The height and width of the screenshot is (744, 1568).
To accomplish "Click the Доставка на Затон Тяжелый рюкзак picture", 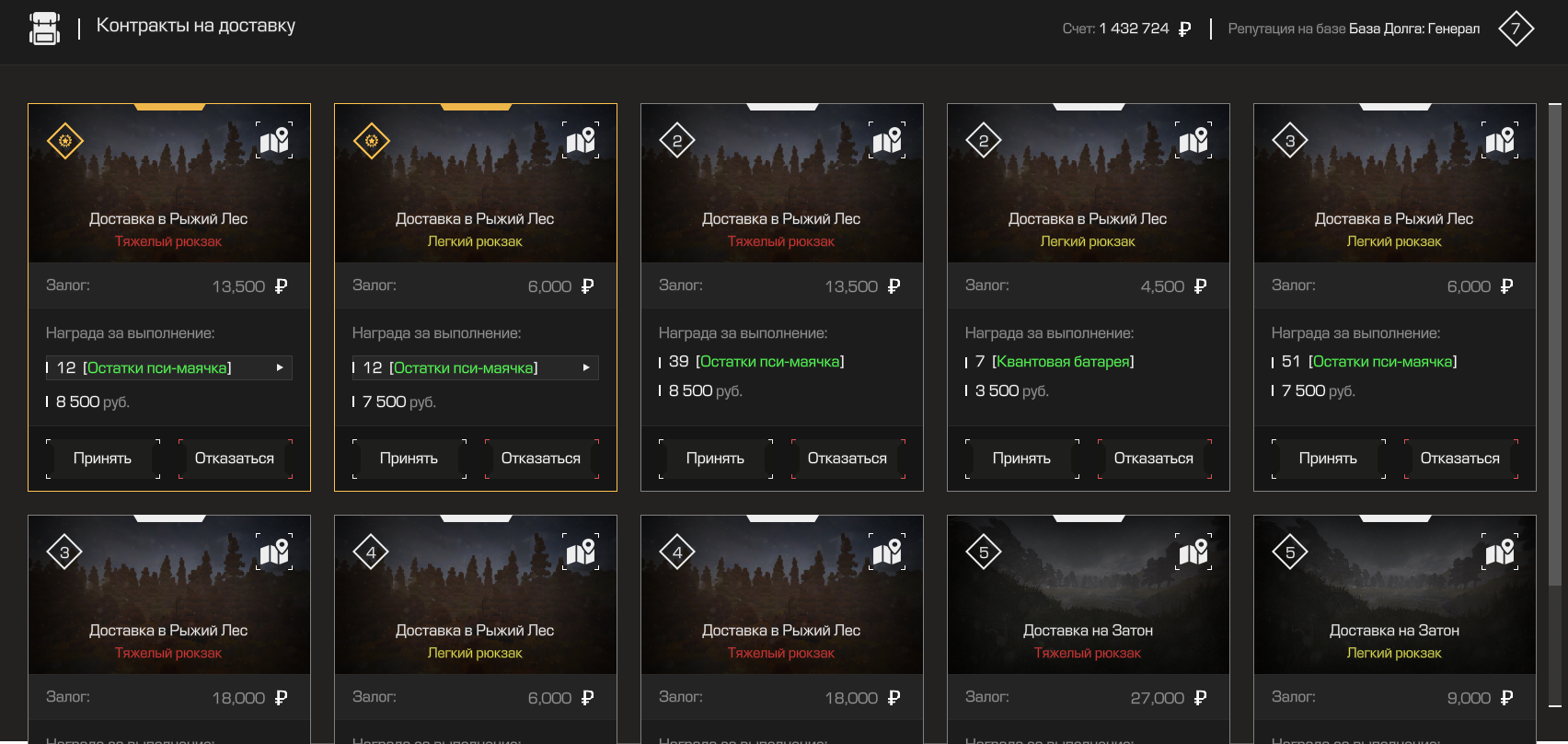I will coord(1089,595).
